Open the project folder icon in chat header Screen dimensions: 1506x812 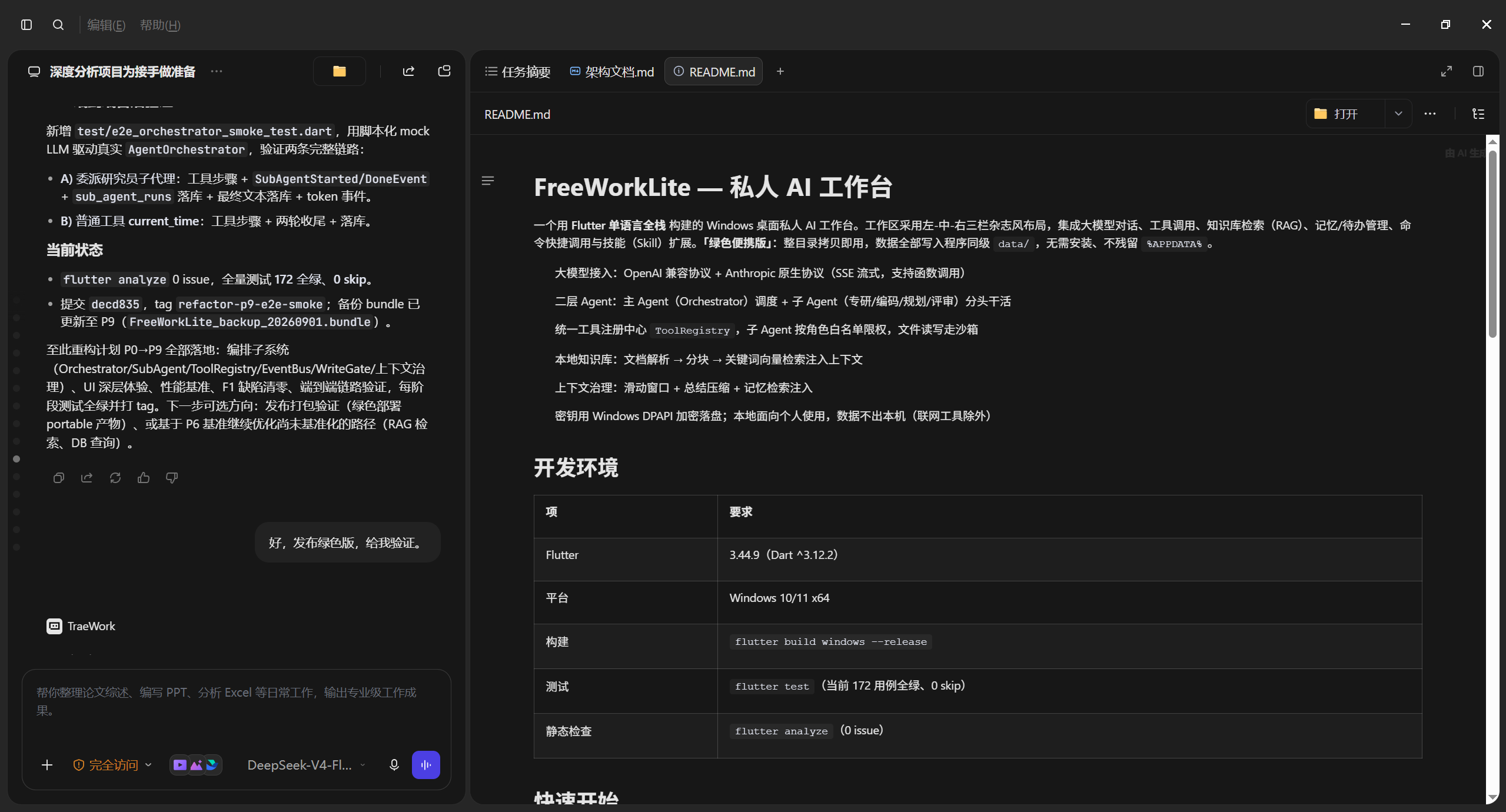coord(340,71)
